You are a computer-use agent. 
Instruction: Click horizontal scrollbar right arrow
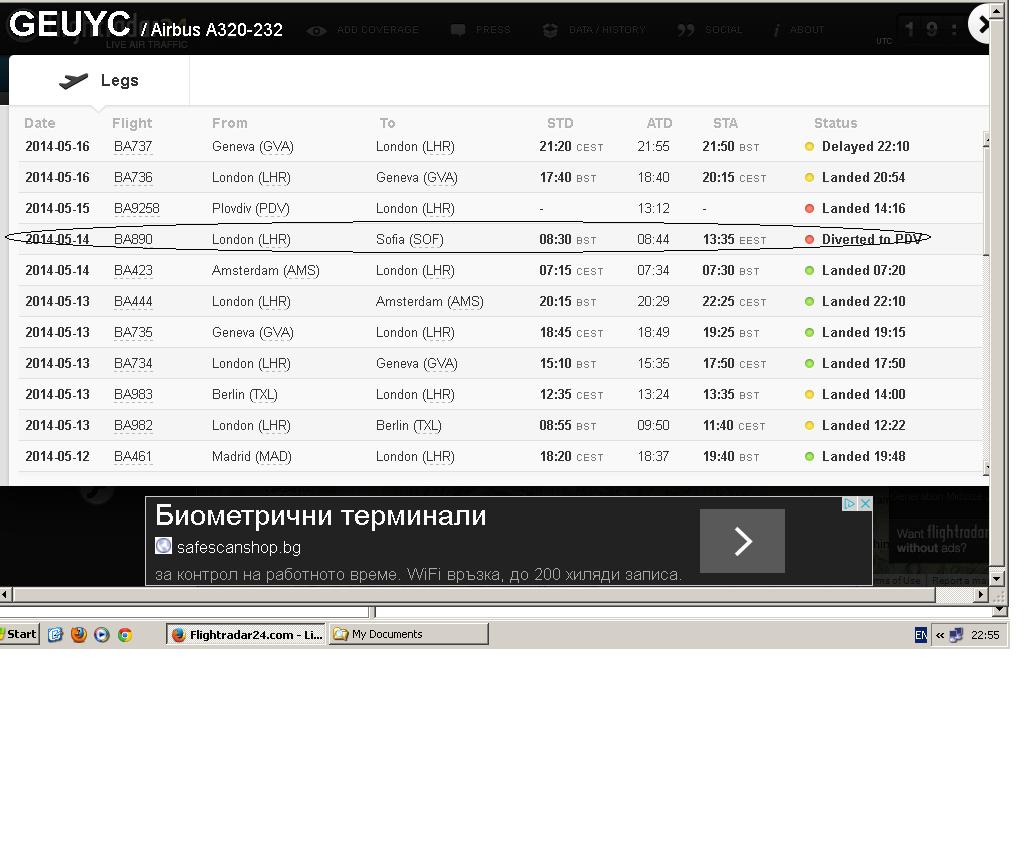tap(981, 594)
